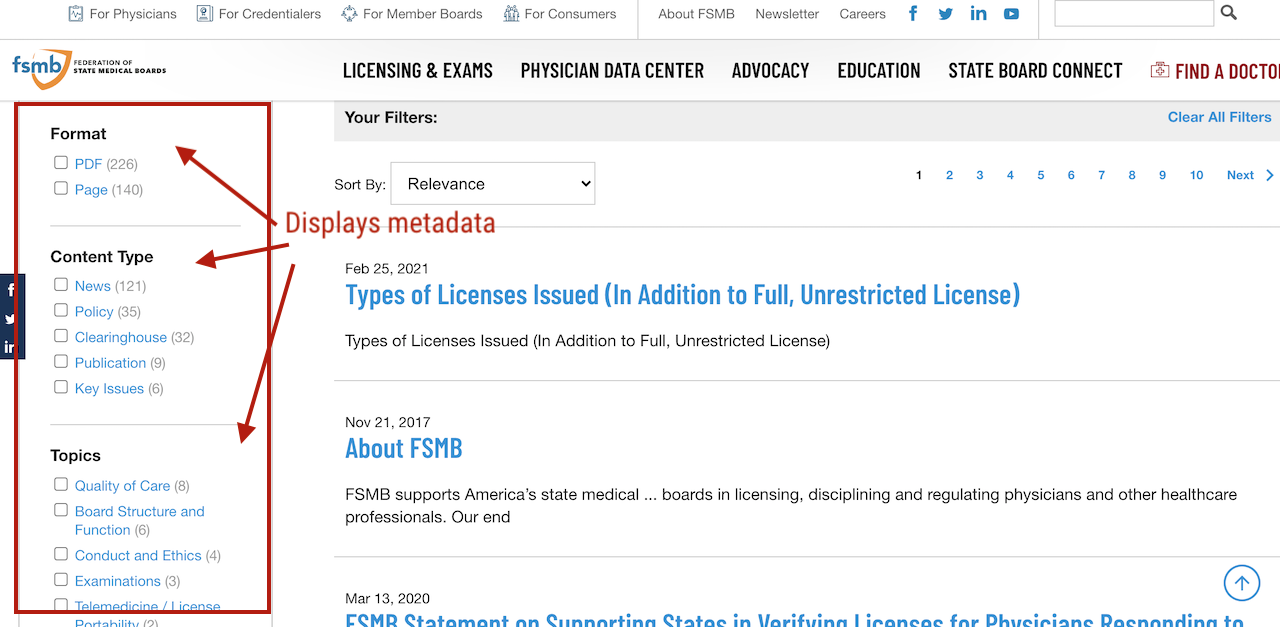Click Find a Doctor menu item
Image resolution: width=1280 pixels, height=627 pixels.
1227,71
